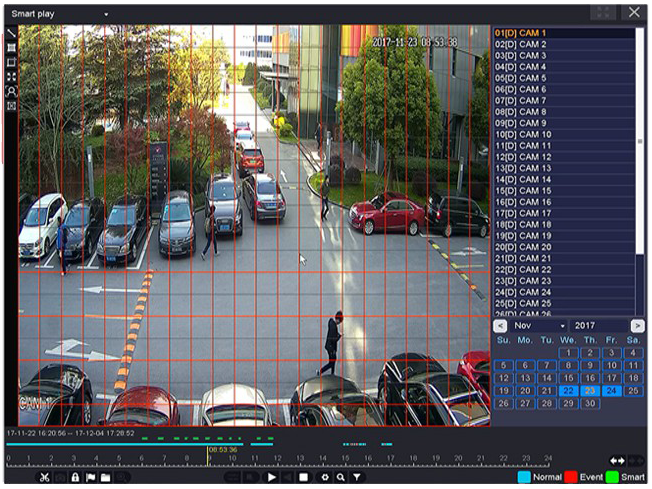
Task: Pick November 1 on the calendar
Action: (568, 353)
